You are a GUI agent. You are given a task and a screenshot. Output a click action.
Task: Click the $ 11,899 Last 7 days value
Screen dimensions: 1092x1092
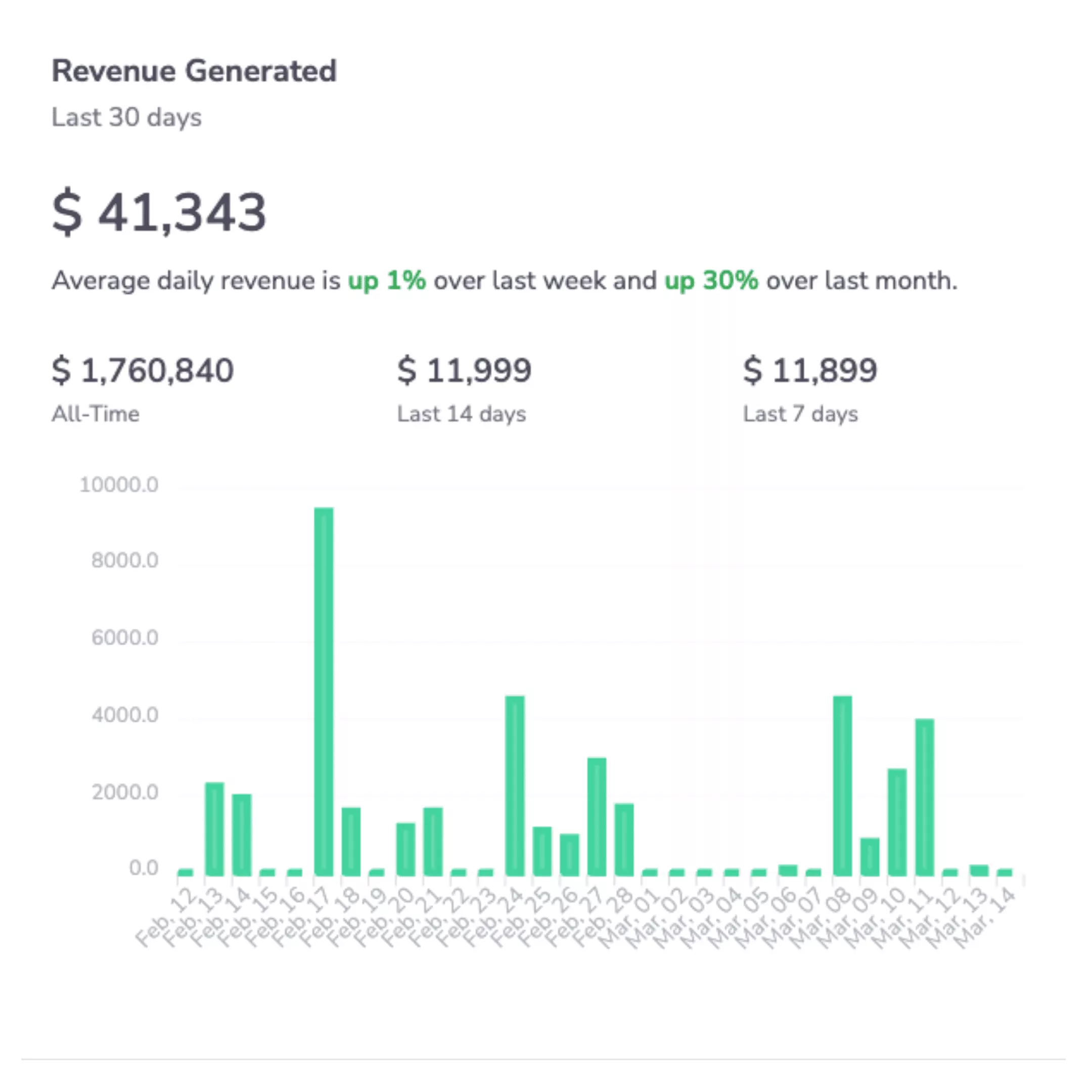point(809,371)
